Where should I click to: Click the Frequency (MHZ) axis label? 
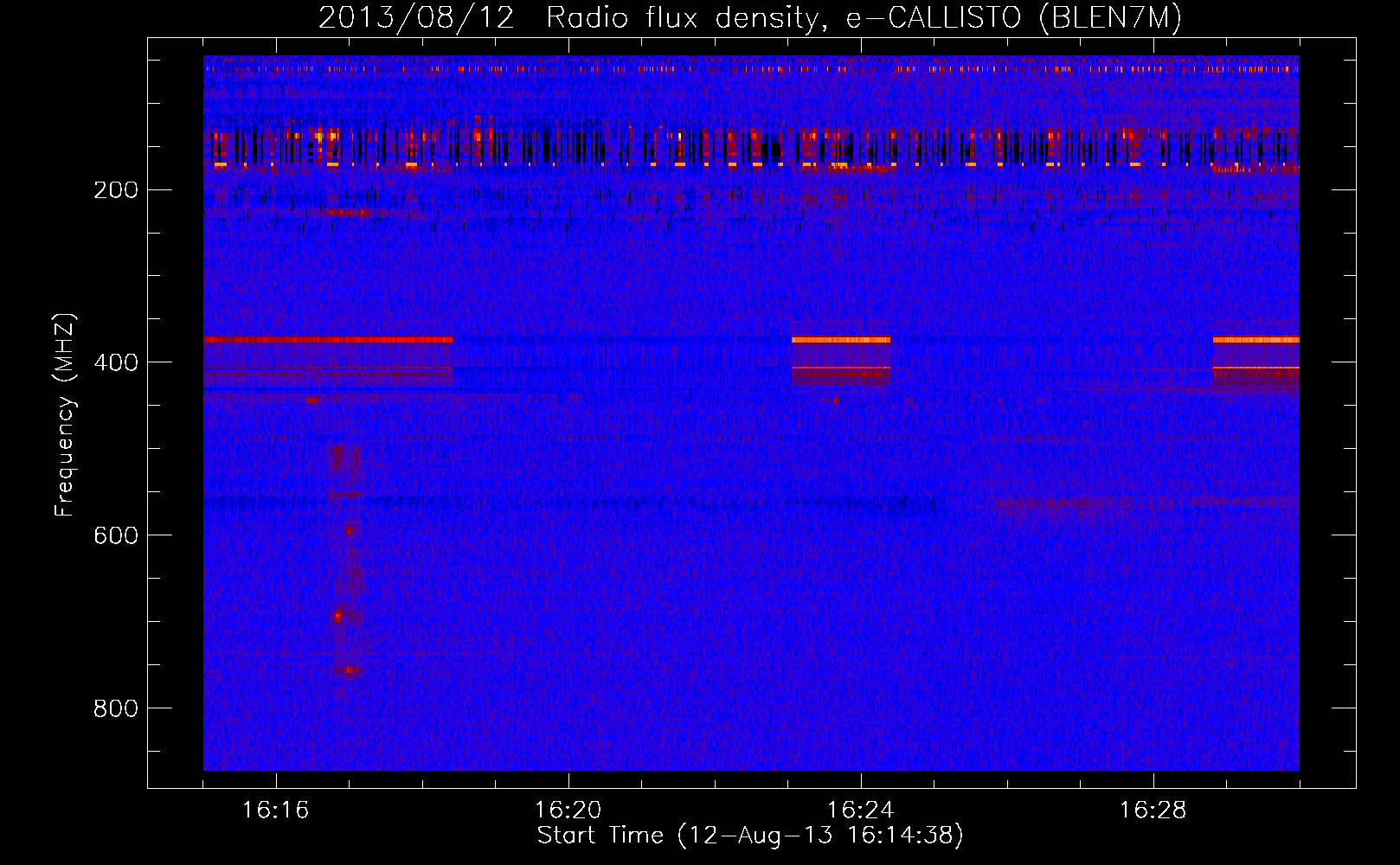65,415
